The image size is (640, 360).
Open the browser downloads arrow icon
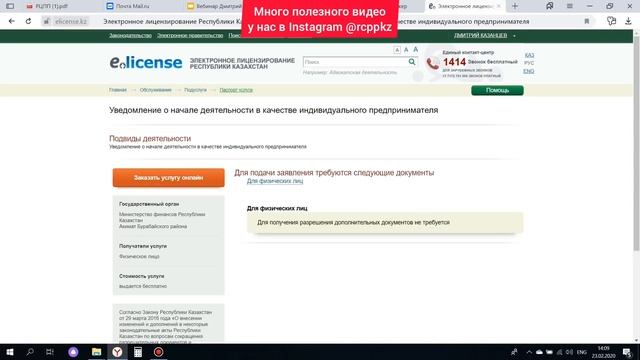coord(628,21)
